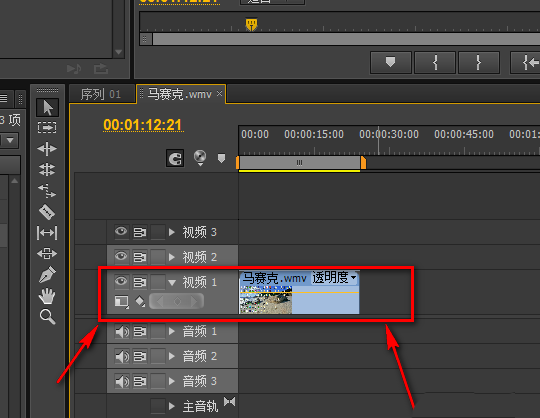The height and width of the screenshot is (418, 540).
Task: Go to previous keyframe on 视频 1
Action: point(160,302)
